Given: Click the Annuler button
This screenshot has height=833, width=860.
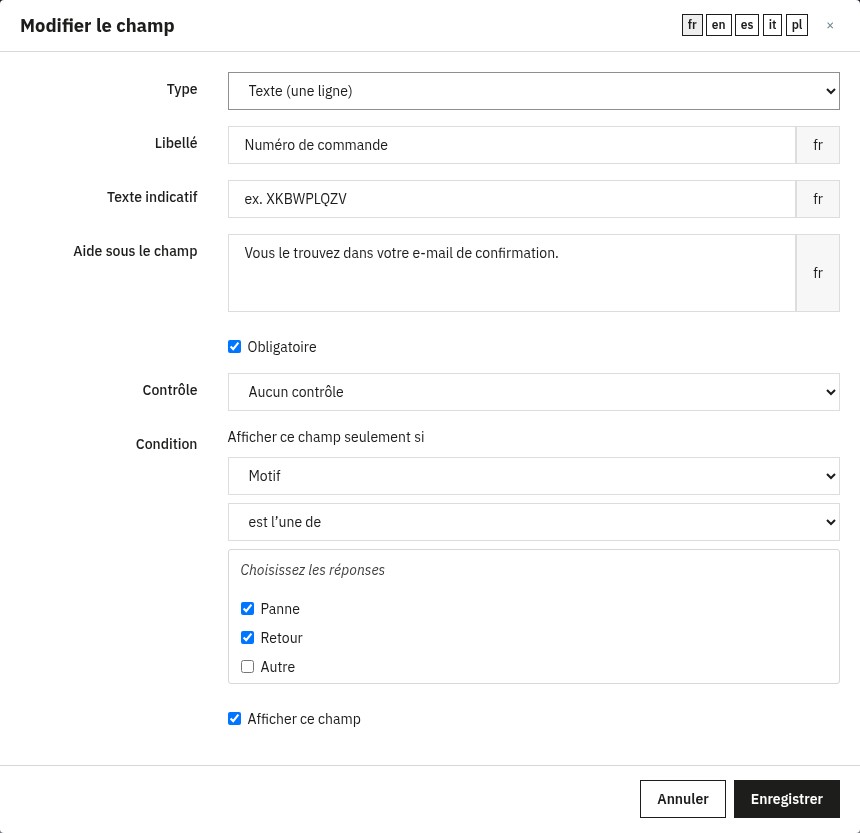Looking at the screenshot, I should pyautogui.click(x=683, y=799).
